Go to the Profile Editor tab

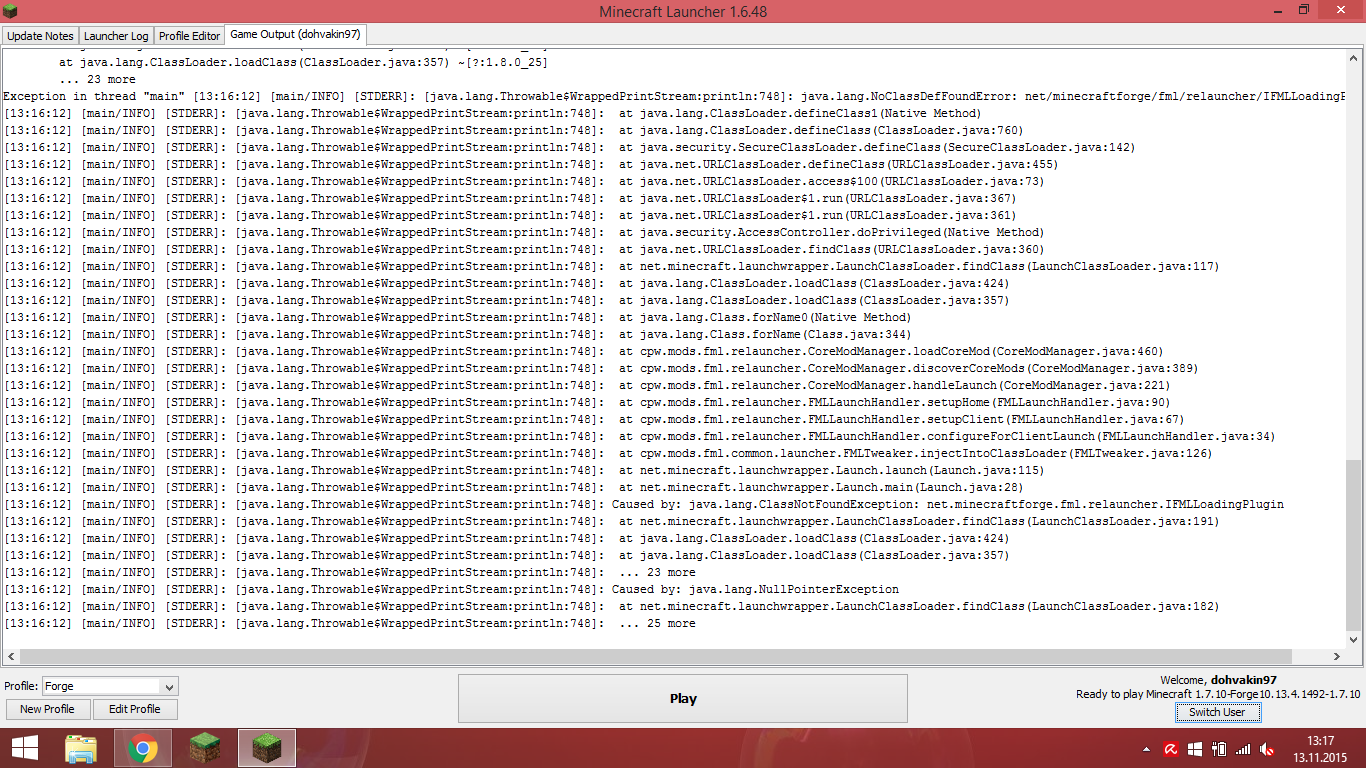coord(189,36)
